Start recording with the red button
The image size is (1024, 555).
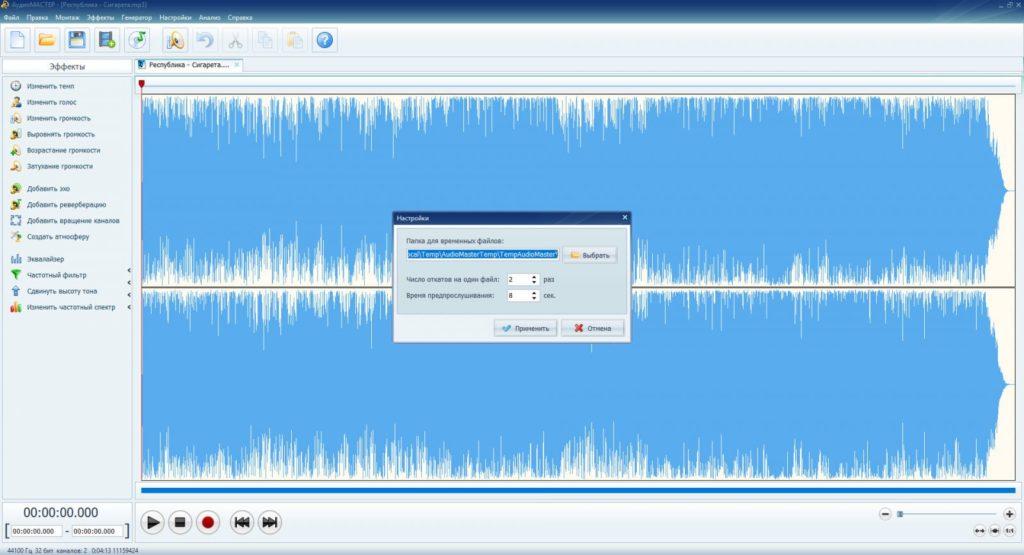pos(208,522)
